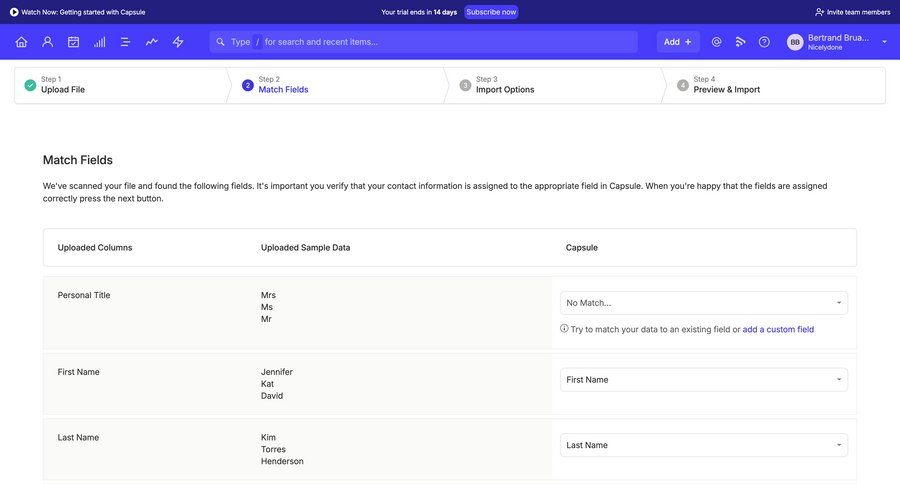Viewport: 900px width, 484px height.
Task: Open the Reports line graph icon
Action: coord(151,42)
